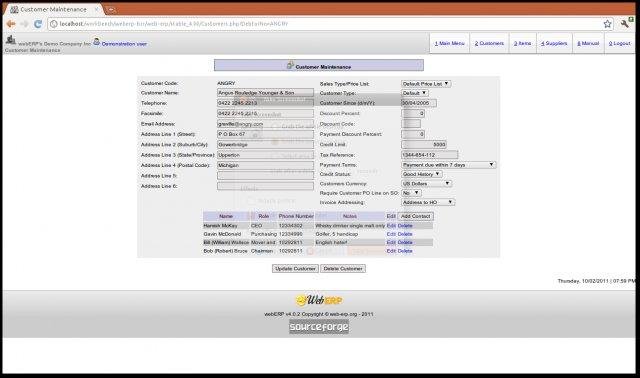Delete the Gavin McDonald contact
The width and height of the screenshot is (640, 378).
(x=405, y=234)
